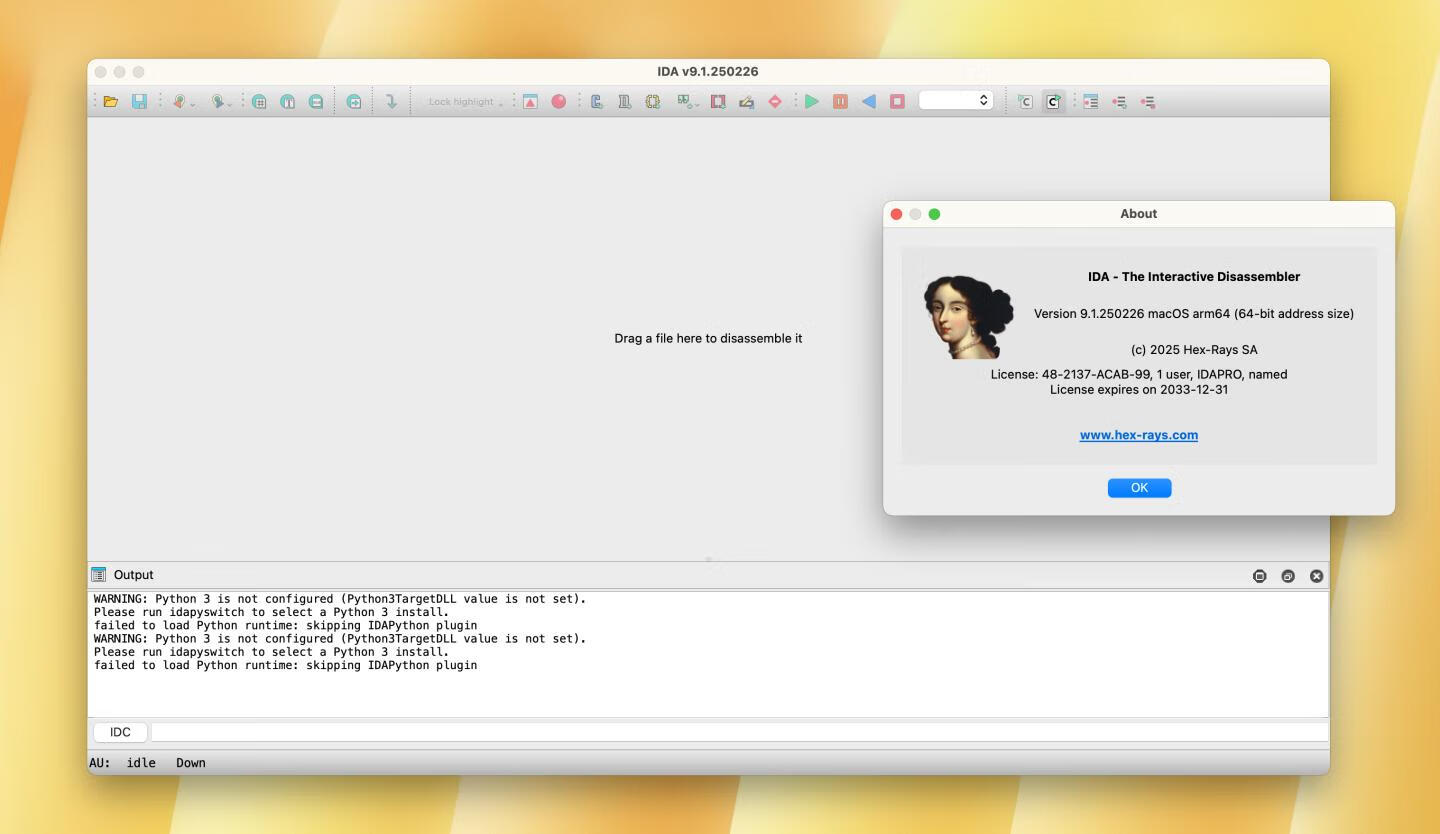Jump forward with the right arrow toolbar icon

217,101
